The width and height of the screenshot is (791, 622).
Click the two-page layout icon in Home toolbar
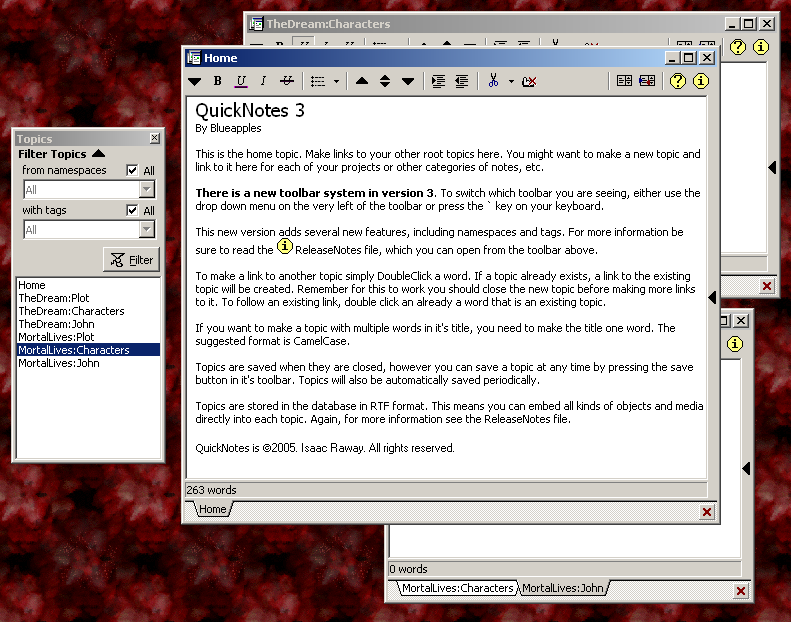click(x=624, y=81)
